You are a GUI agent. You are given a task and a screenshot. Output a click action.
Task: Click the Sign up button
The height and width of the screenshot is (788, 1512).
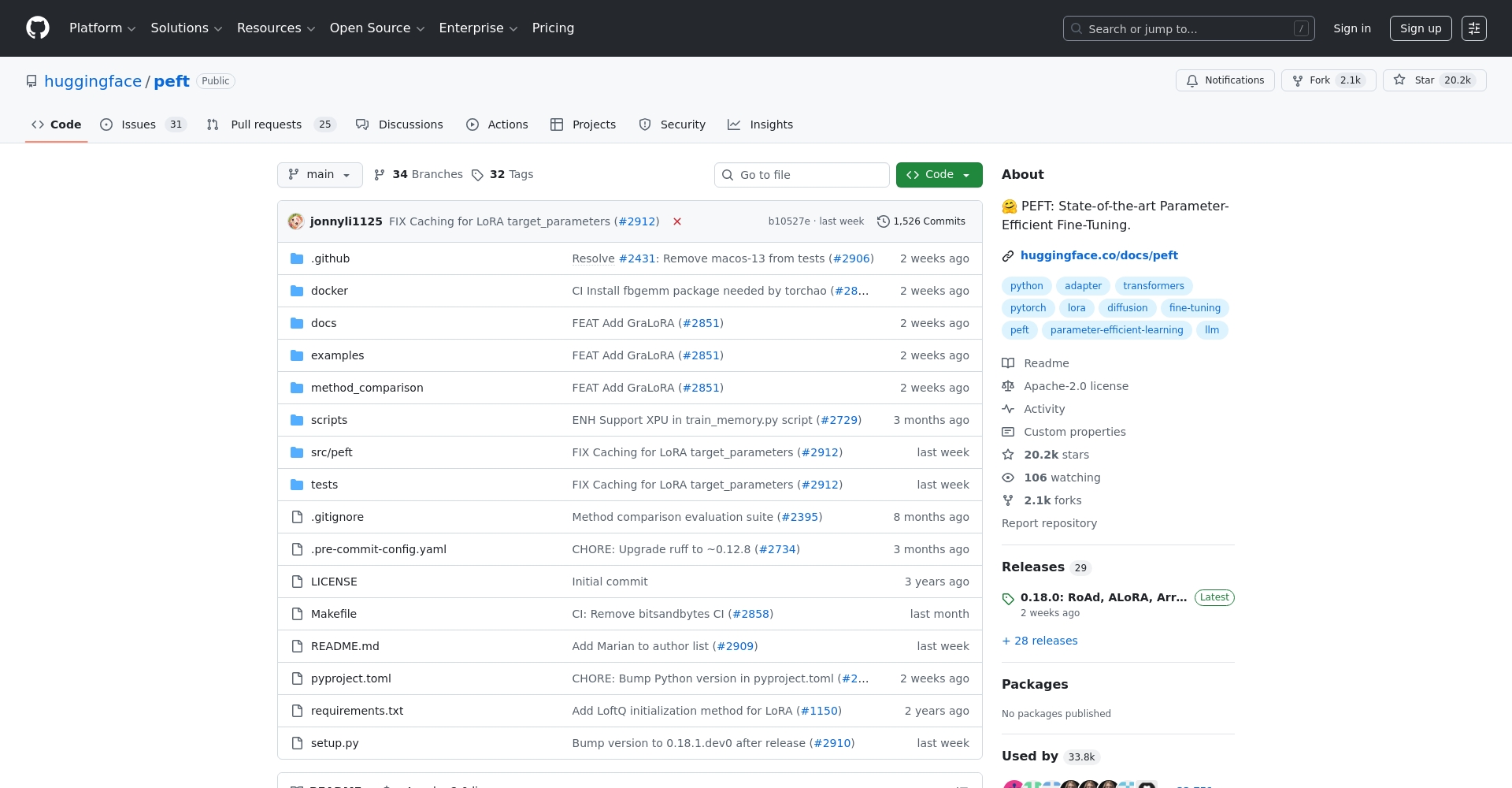point(1420,28)
